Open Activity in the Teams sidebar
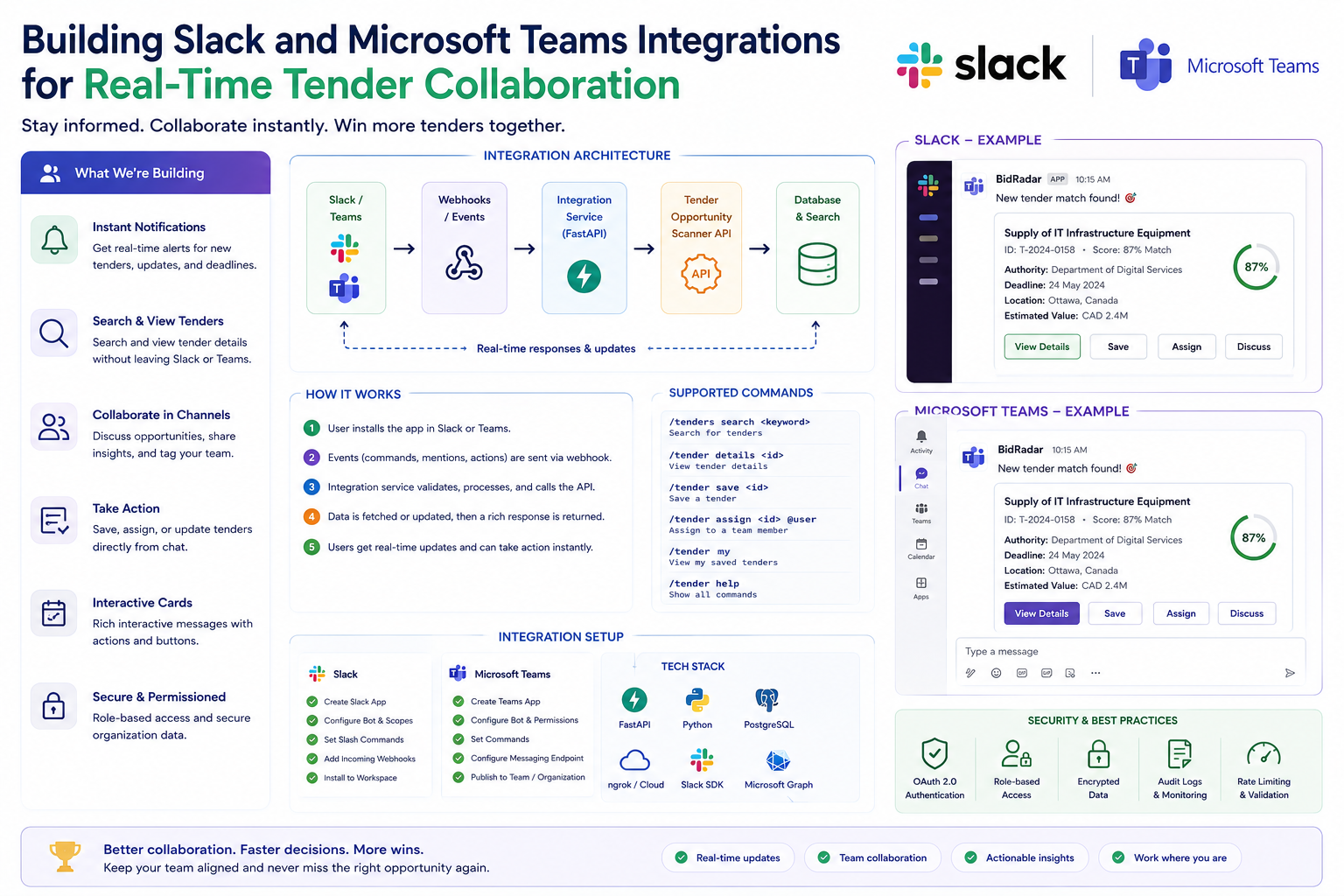 point(921,441)
